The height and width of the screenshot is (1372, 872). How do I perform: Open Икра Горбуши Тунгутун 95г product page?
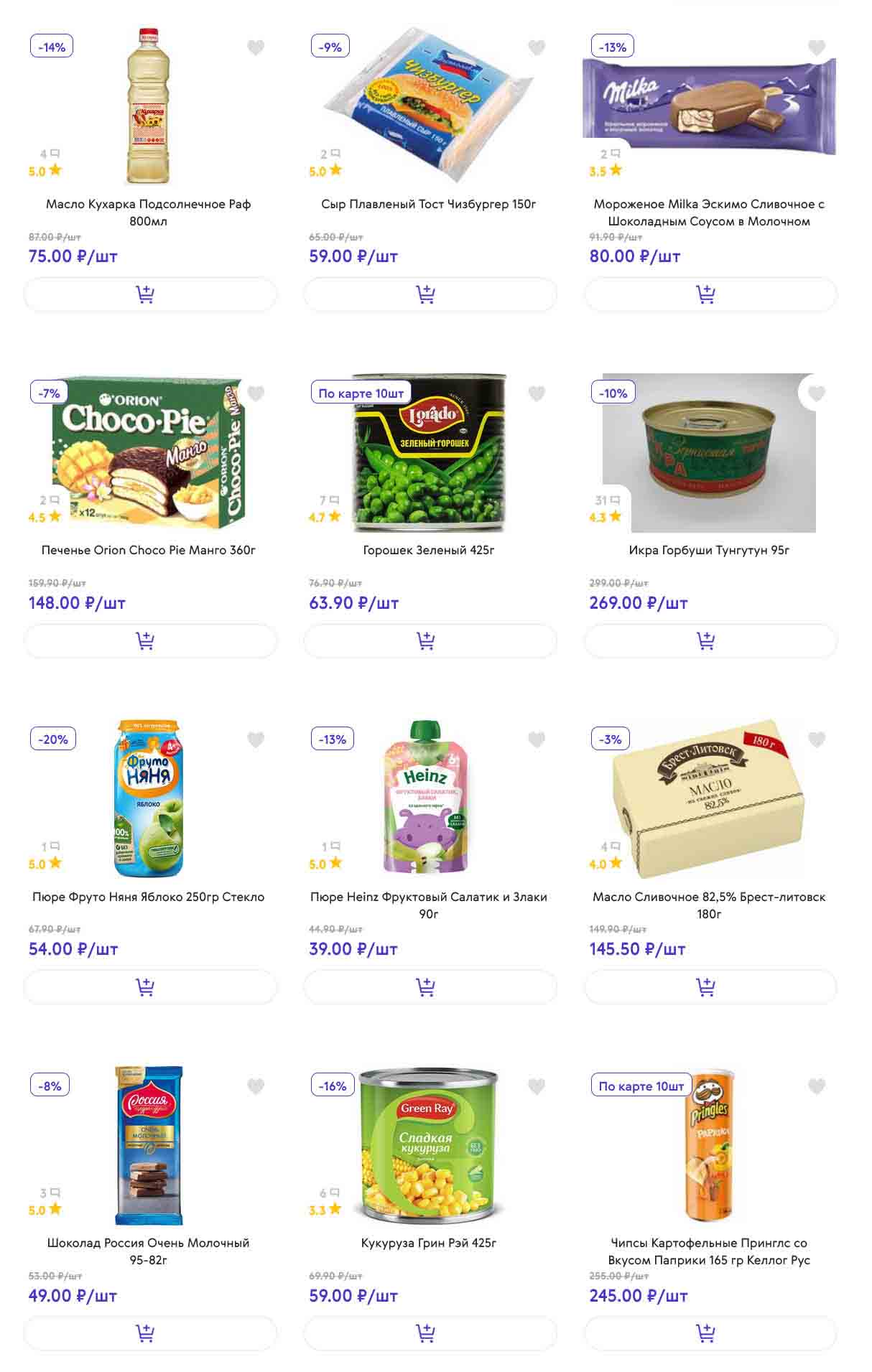click(x=709, y=550)
